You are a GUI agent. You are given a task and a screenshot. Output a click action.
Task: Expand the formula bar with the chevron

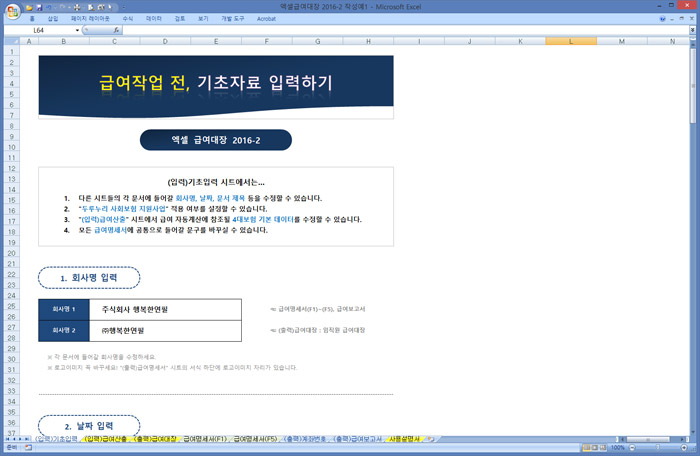pos(692,30)
